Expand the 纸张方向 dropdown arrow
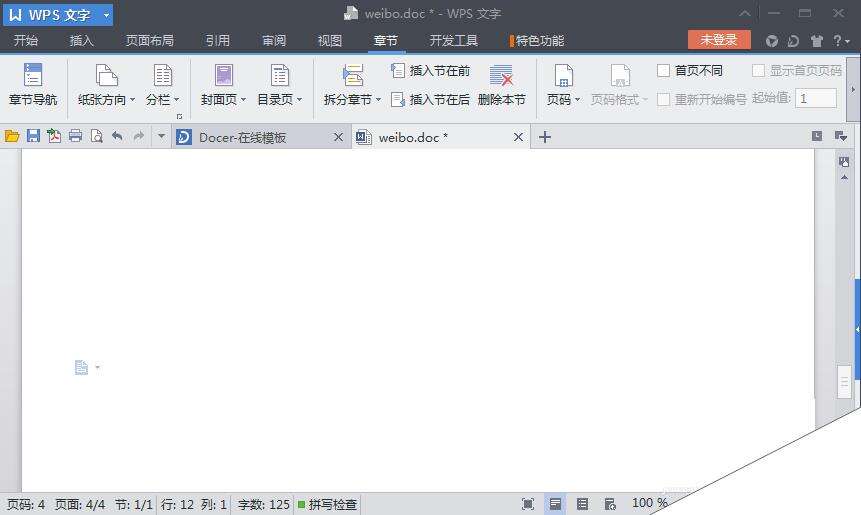Screen dimensions: 861x515 coord(133,99)
